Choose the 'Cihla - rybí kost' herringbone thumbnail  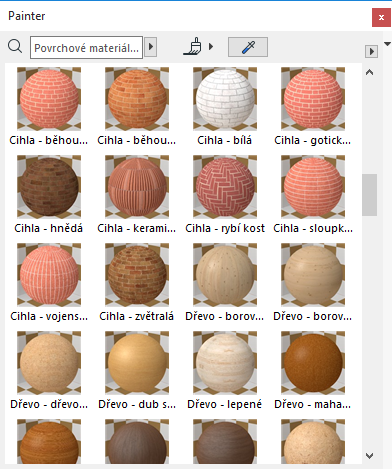coord(225,187)
